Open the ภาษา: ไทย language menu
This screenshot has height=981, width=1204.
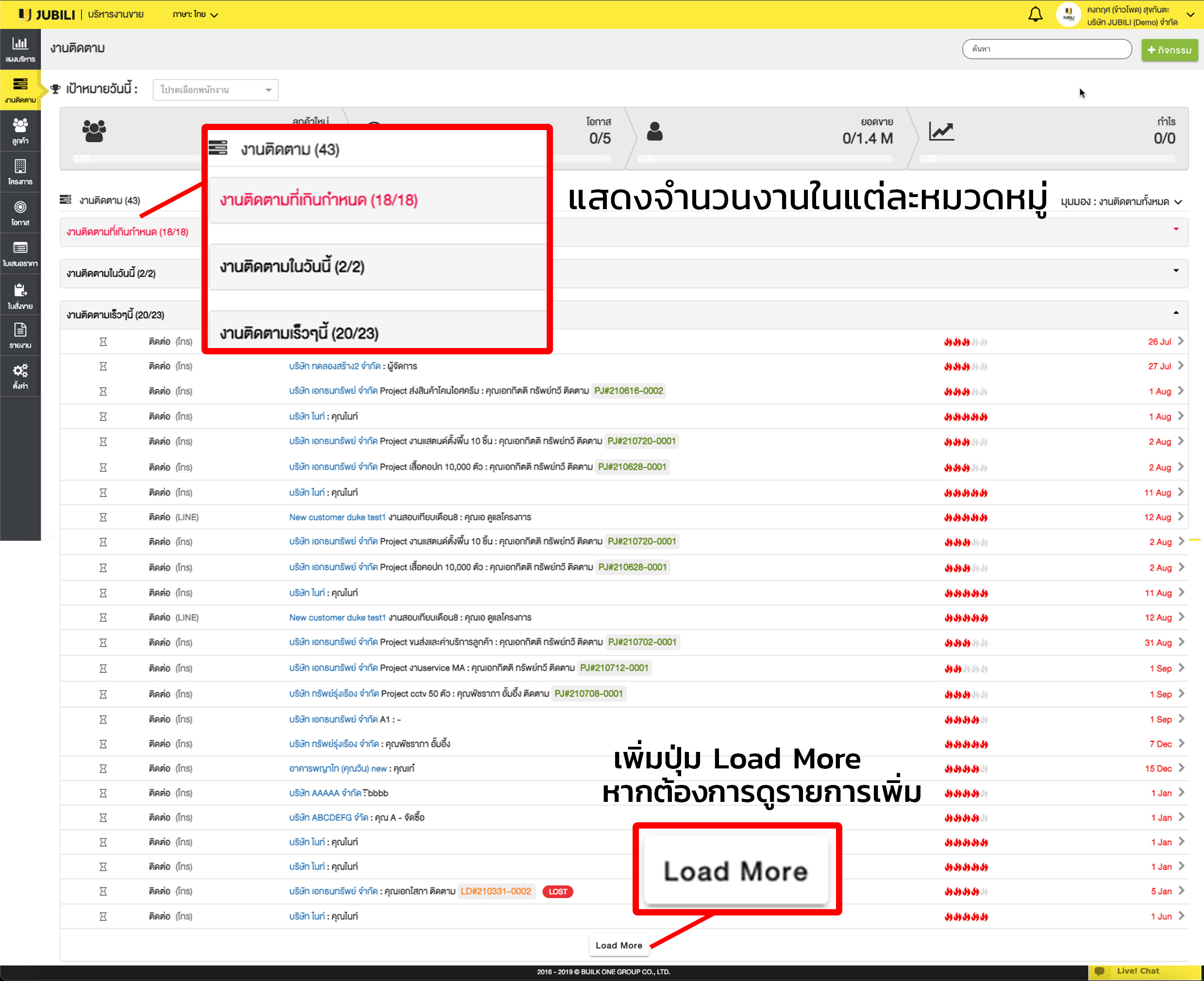(195, 14)
